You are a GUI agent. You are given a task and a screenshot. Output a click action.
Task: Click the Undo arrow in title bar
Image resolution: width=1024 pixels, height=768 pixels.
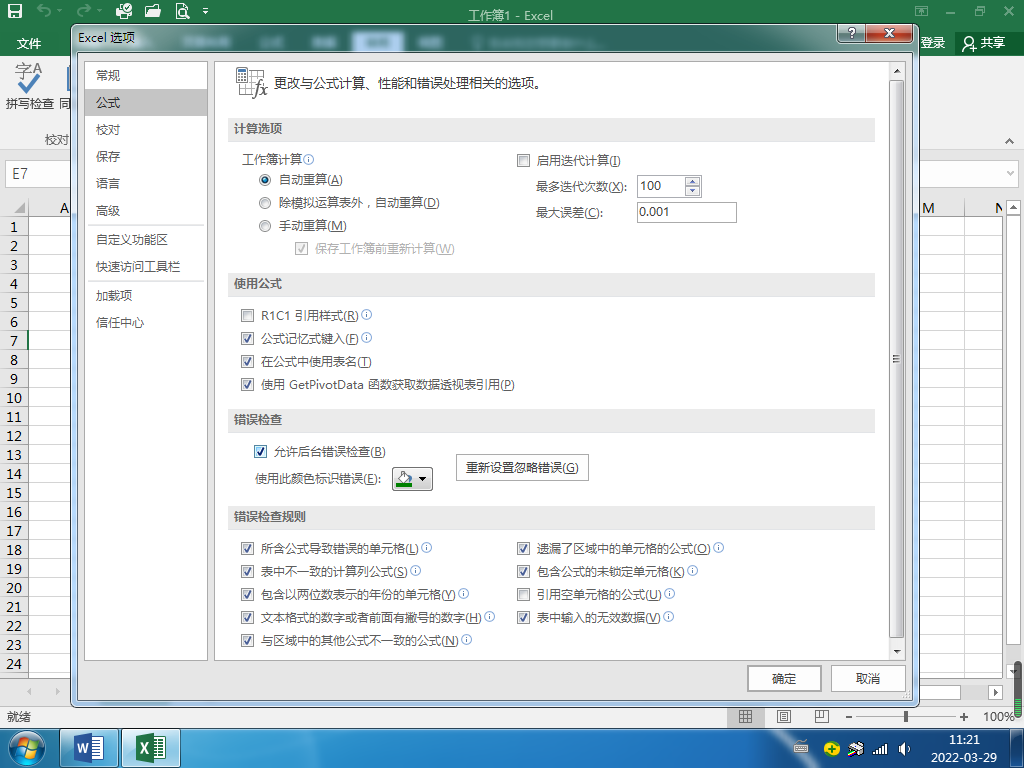(44, 11)
